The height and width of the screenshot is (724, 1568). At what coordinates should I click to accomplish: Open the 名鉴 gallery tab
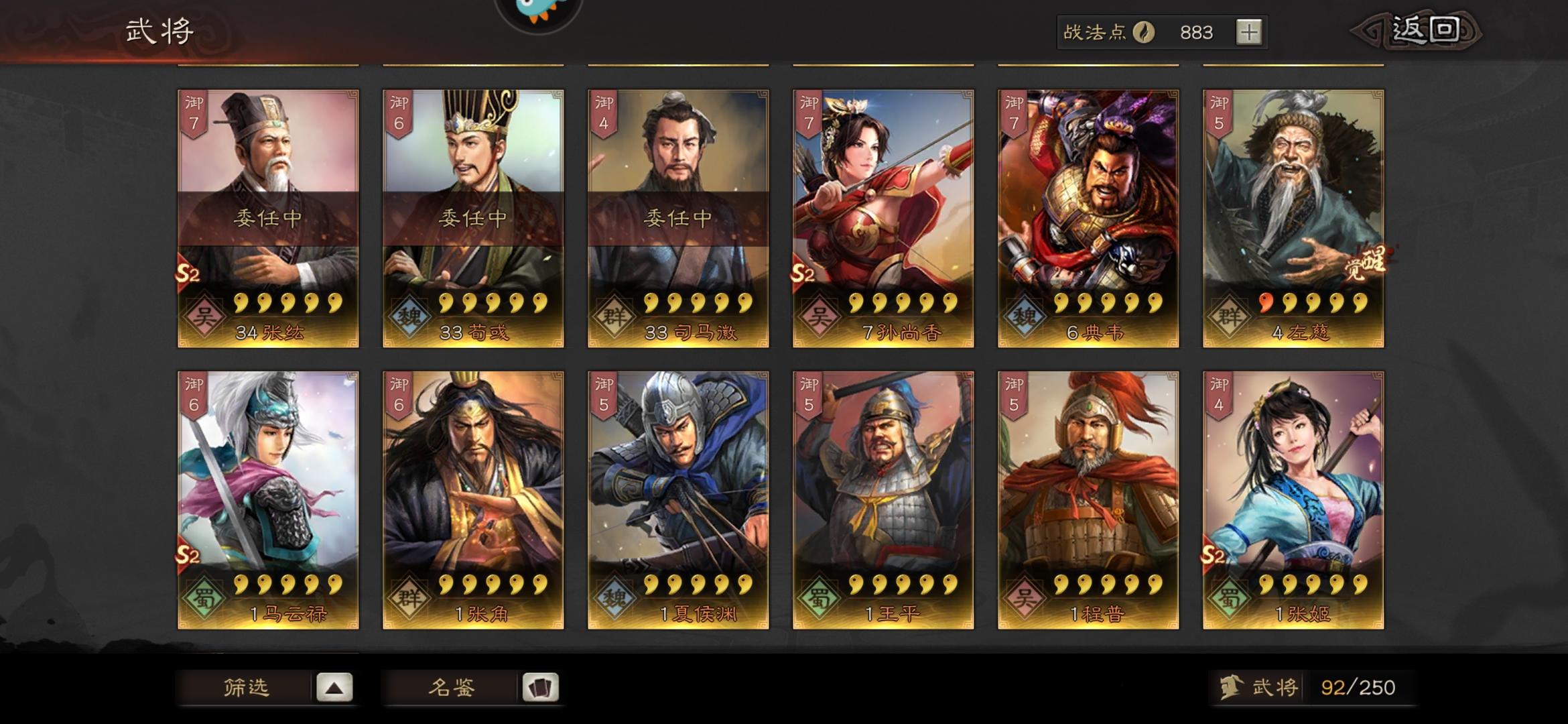[x=451, y=688]
